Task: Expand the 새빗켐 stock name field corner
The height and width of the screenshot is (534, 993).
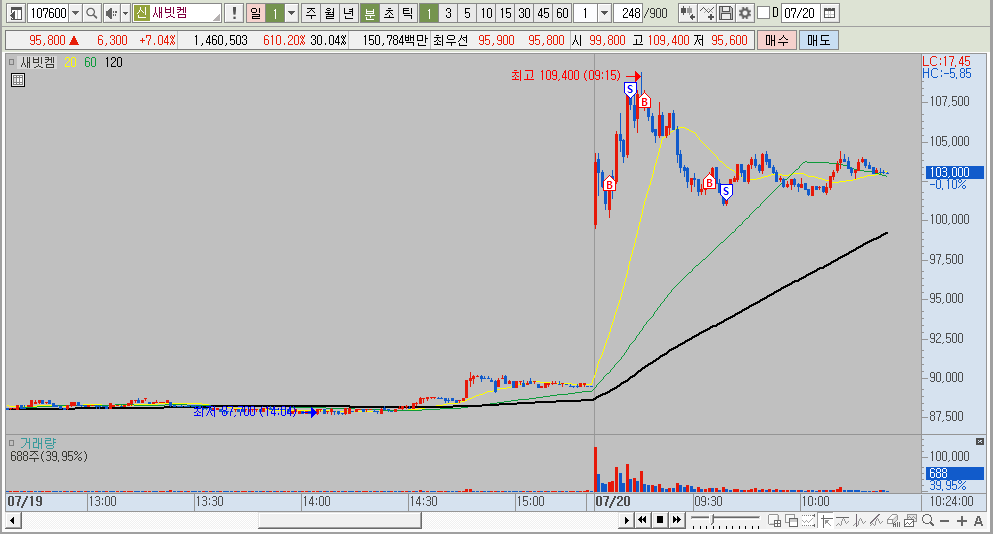Action: pyautogui.click(x=216, y=15)
